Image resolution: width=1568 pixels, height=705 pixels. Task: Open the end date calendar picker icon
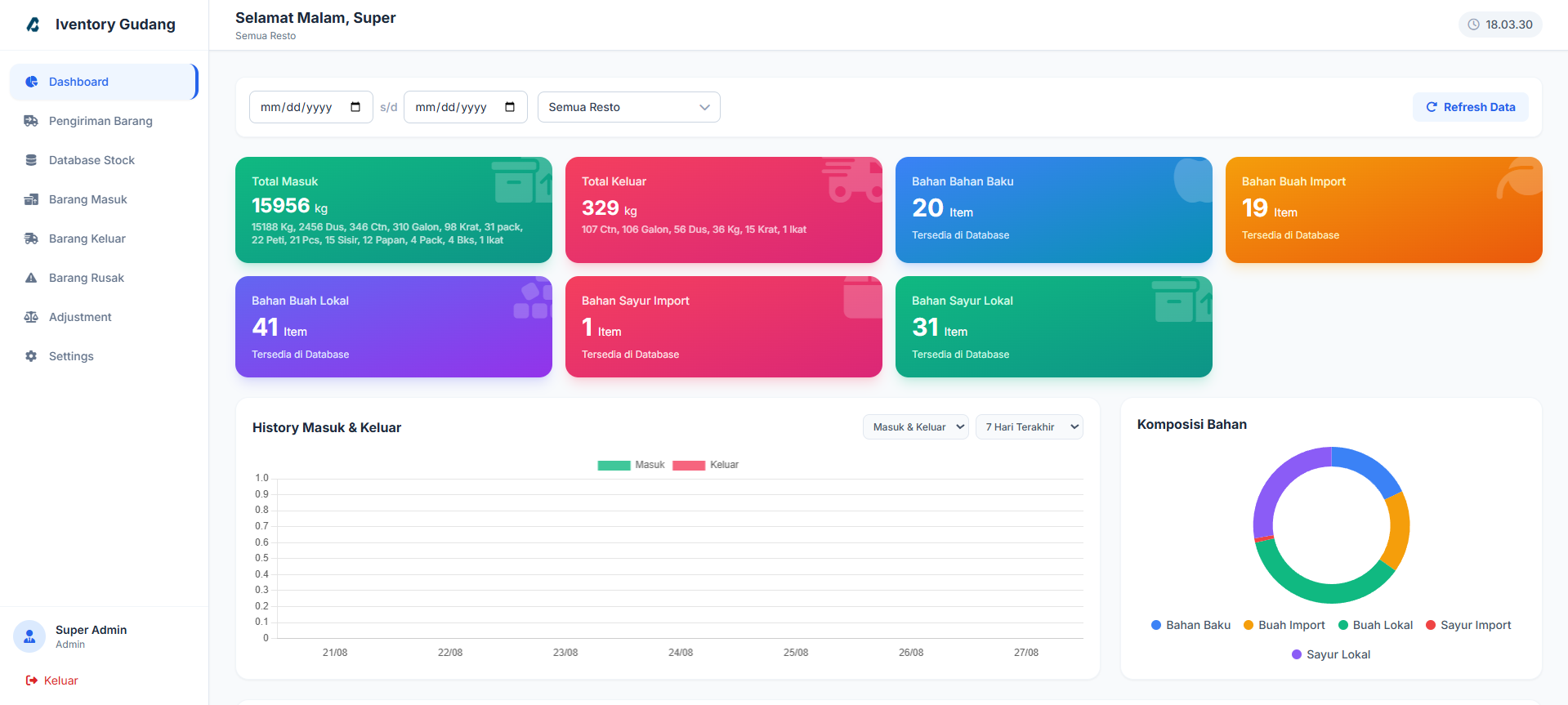pyautogui.click(x=510, y=107)
